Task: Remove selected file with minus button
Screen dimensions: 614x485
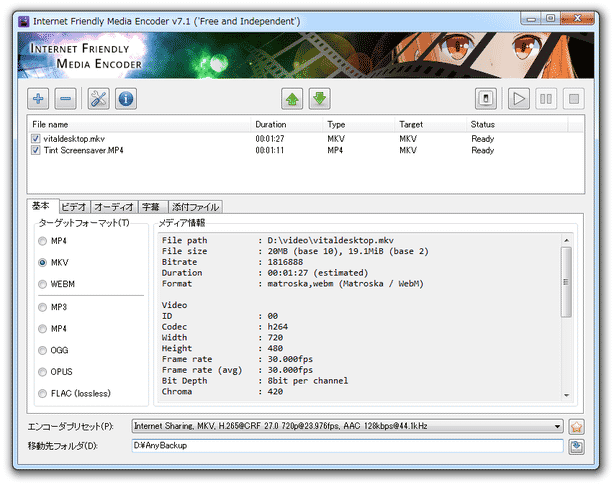Action: tap(65, 99)
